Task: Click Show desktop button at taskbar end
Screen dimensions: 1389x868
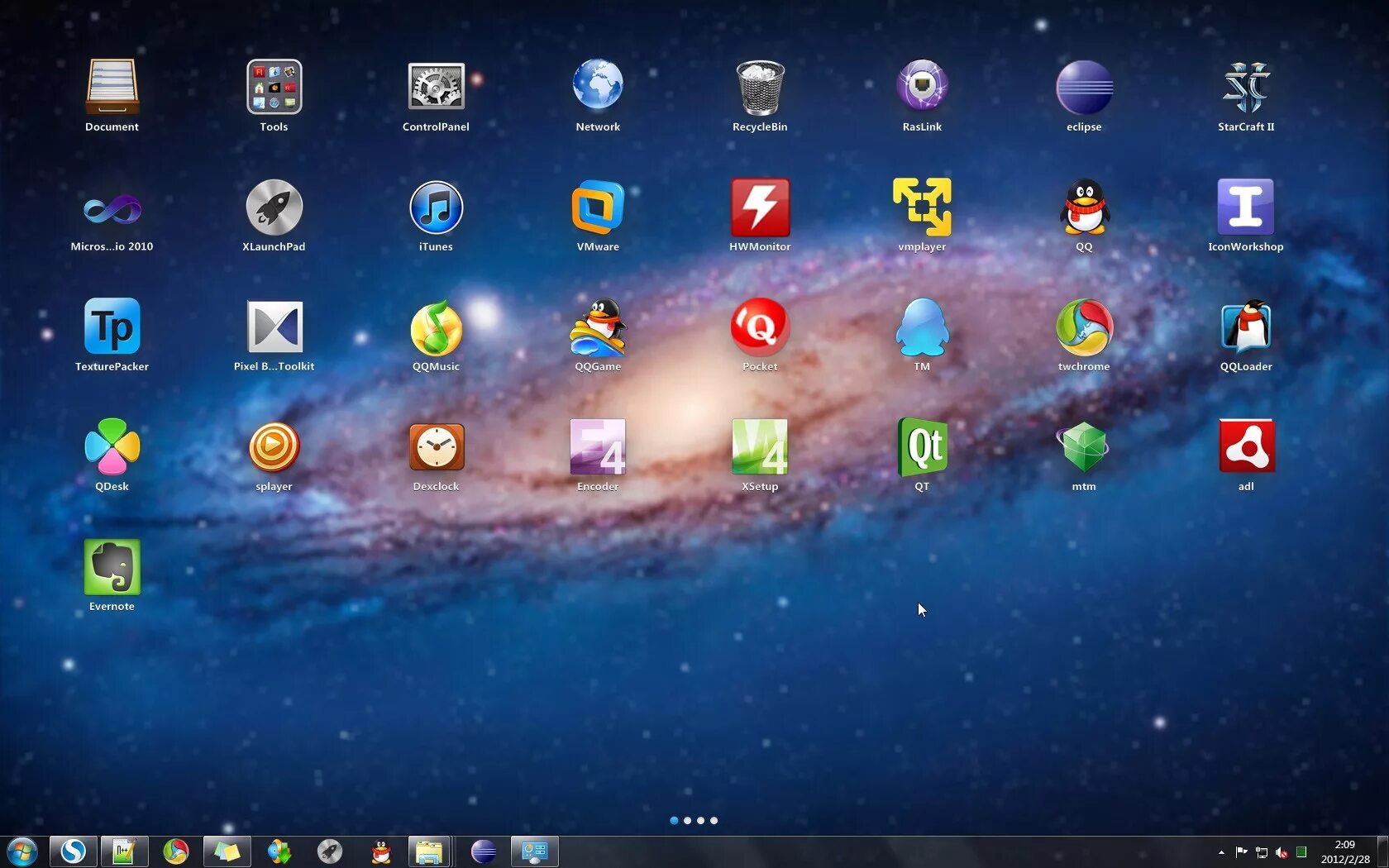Action: (x=1382, y=852)
